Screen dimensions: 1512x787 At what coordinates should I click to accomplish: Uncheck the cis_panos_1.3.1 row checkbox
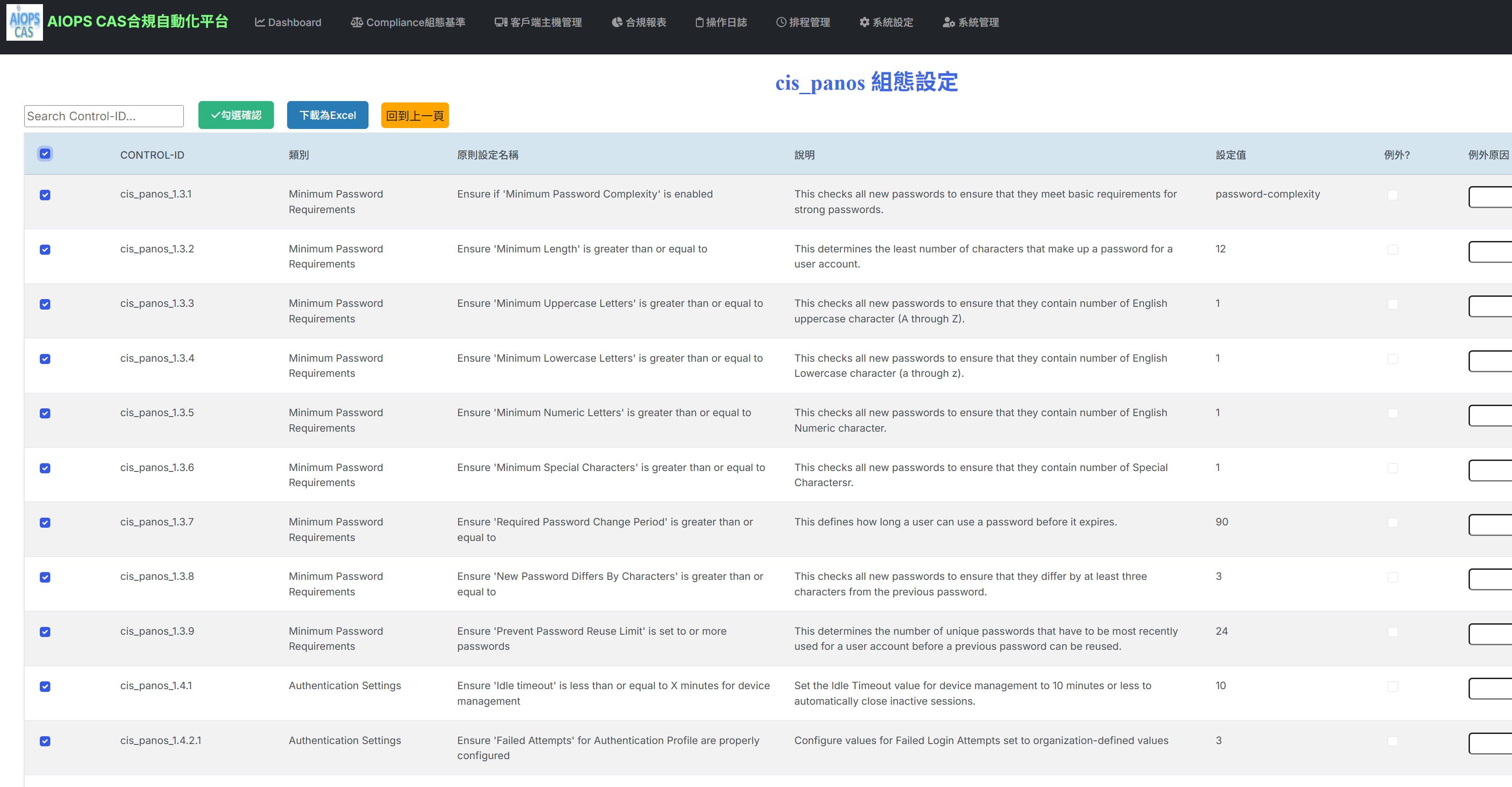click(45, 195)
